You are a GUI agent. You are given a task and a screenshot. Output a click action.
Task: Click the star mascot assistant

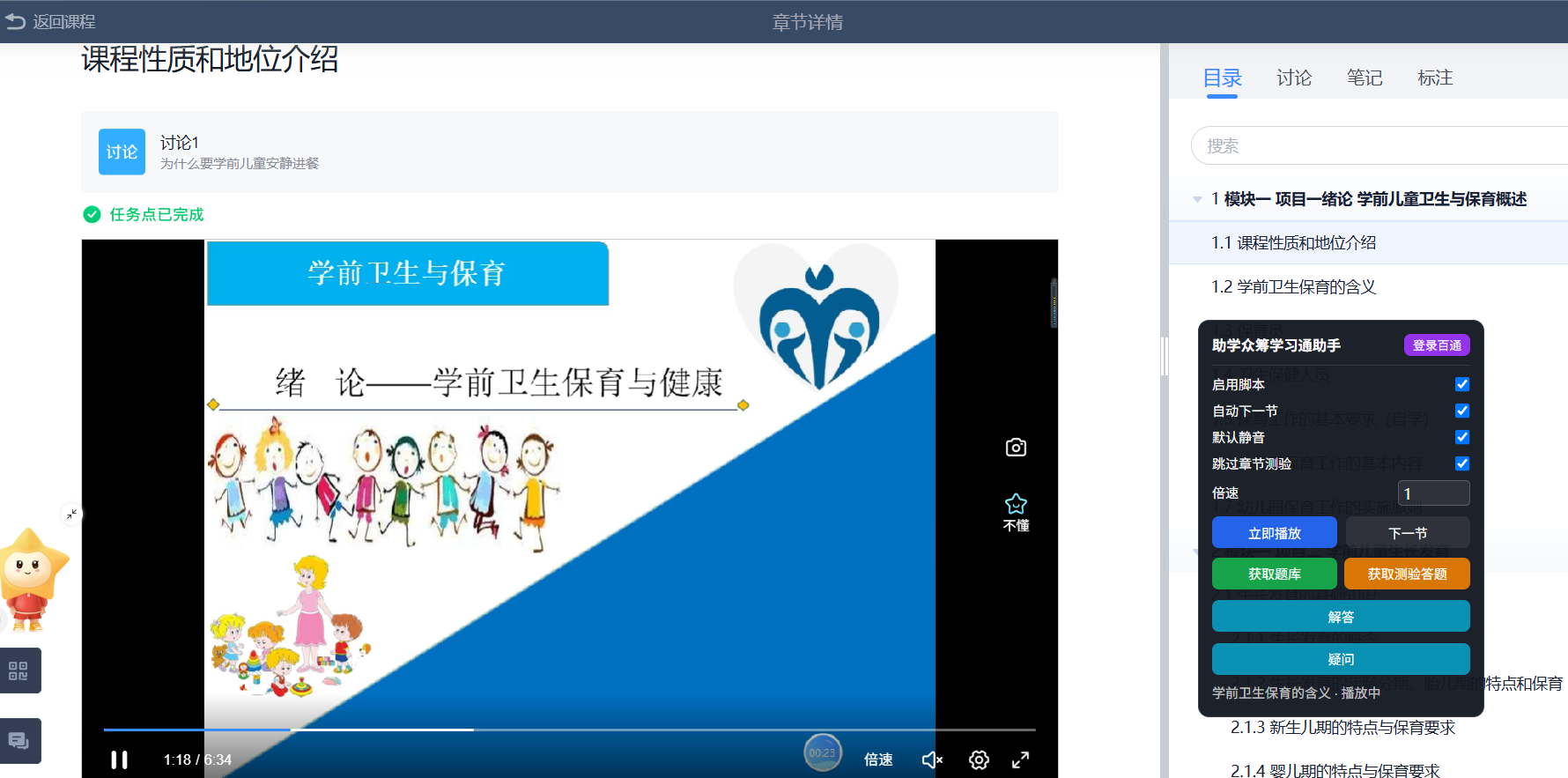click(x=33, y=579)
